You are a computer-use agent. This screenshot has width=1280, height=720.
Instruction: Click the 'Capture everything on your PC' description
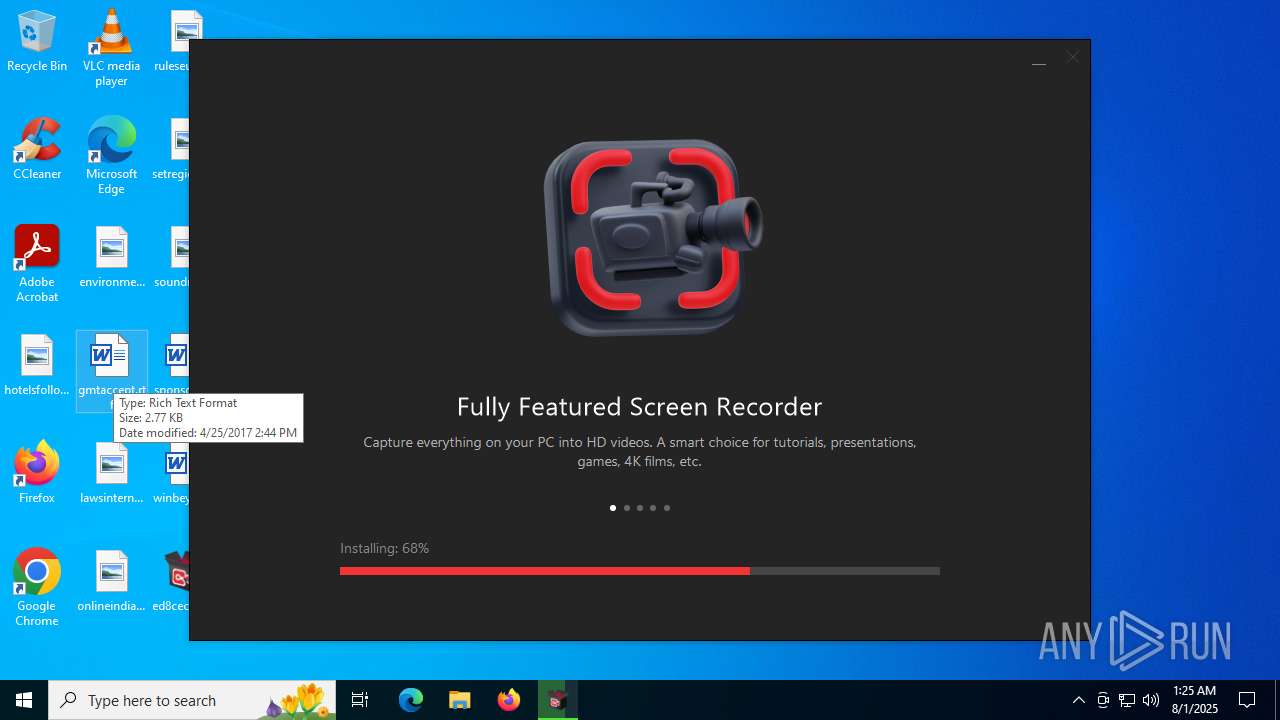pos(640,451)
